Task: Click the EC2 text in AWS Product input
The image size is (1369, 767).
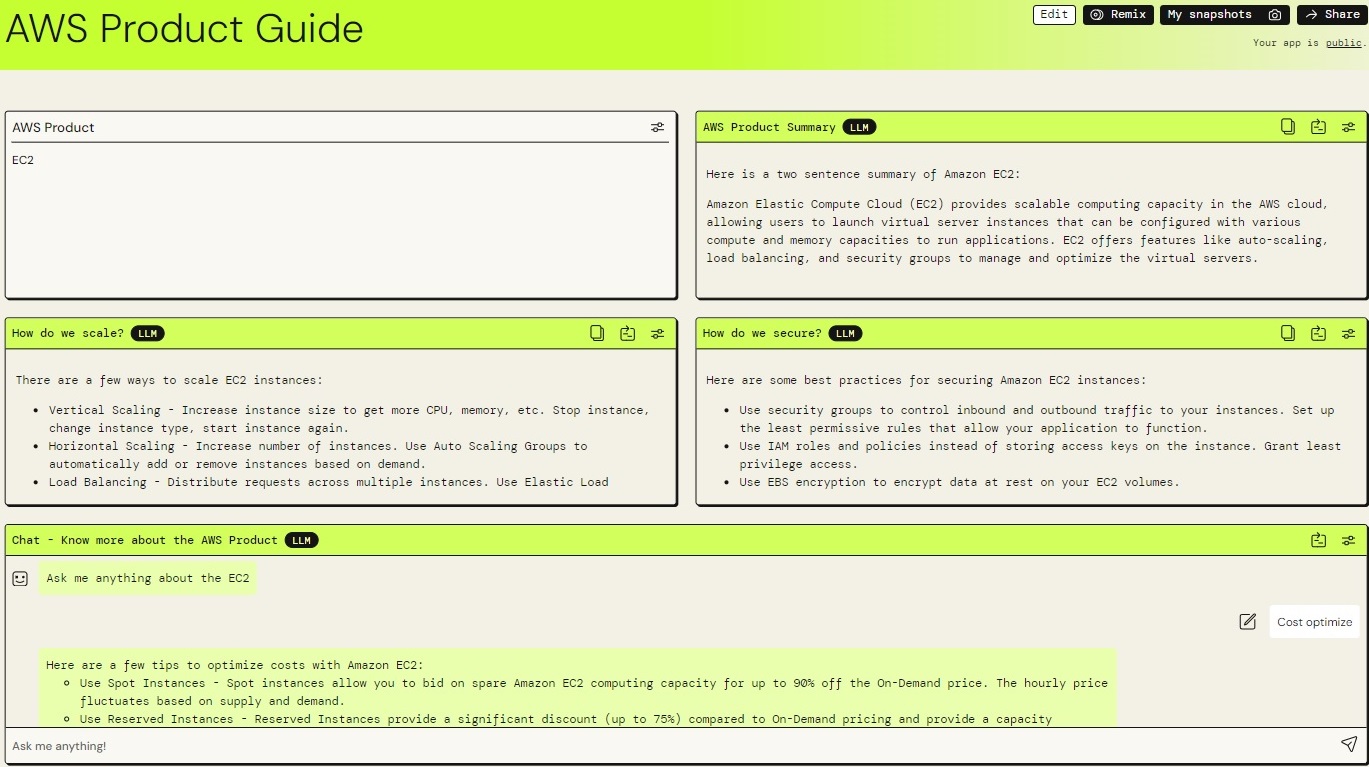Action: [23, 160]
